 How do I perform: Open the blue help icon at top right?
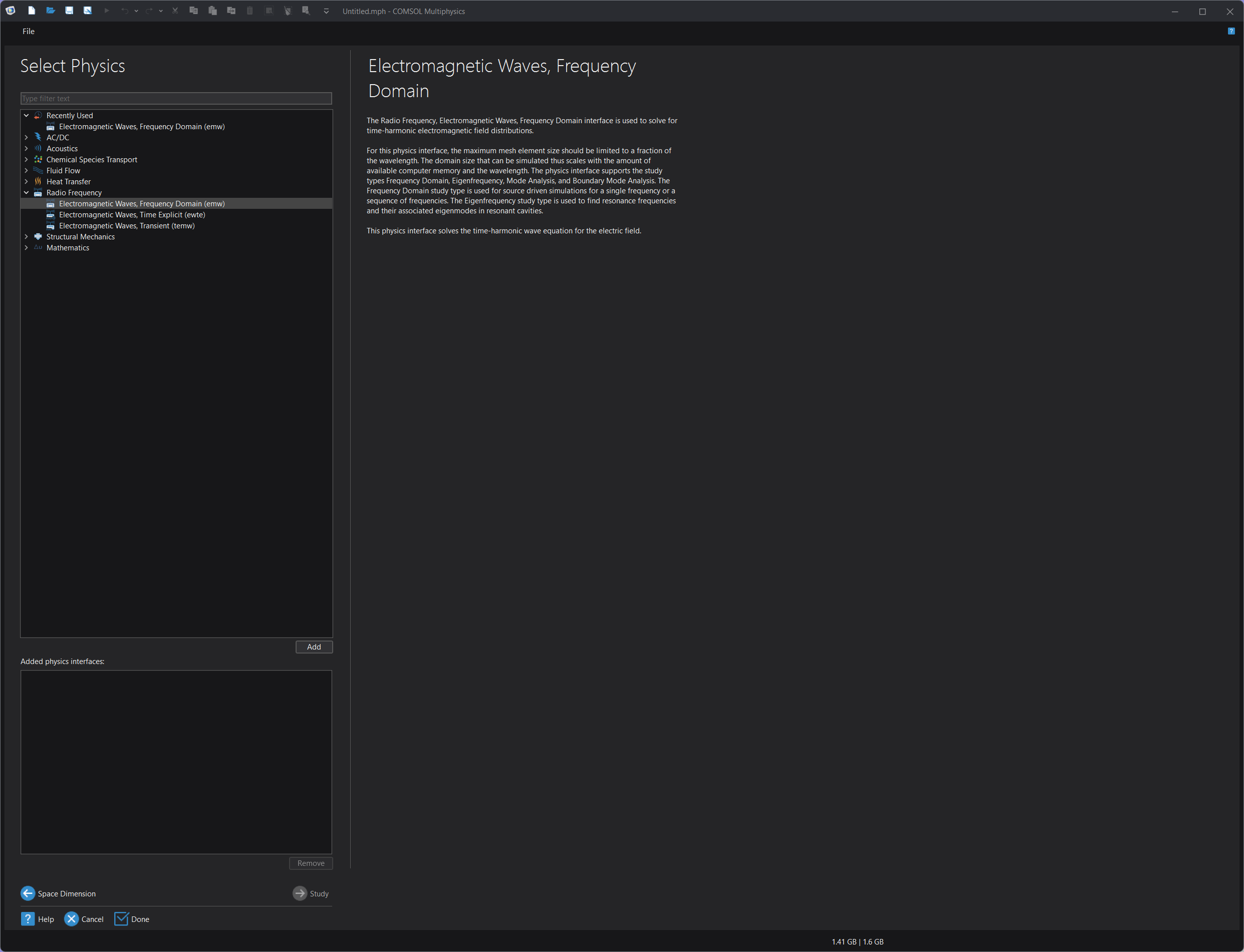(1231, 31)
